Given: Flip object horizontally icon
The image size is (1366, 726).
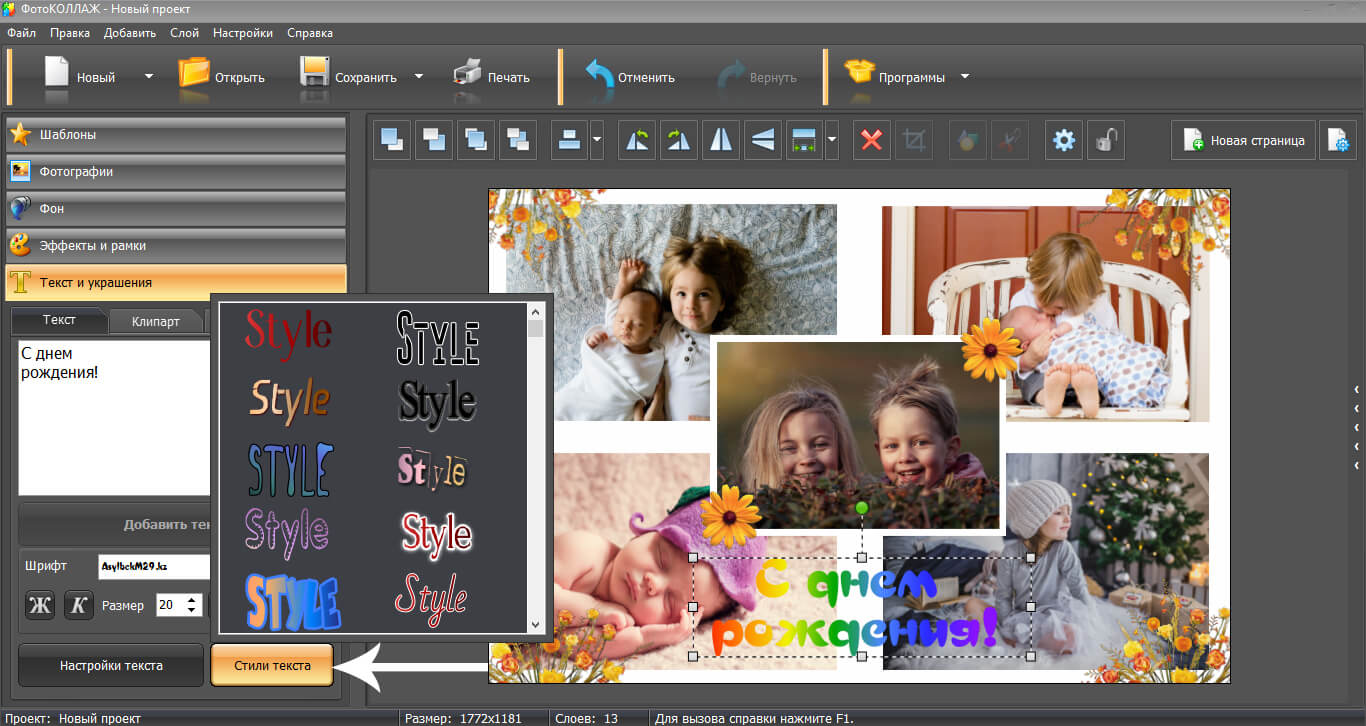Looking at the screenshot, I should 721,140.
